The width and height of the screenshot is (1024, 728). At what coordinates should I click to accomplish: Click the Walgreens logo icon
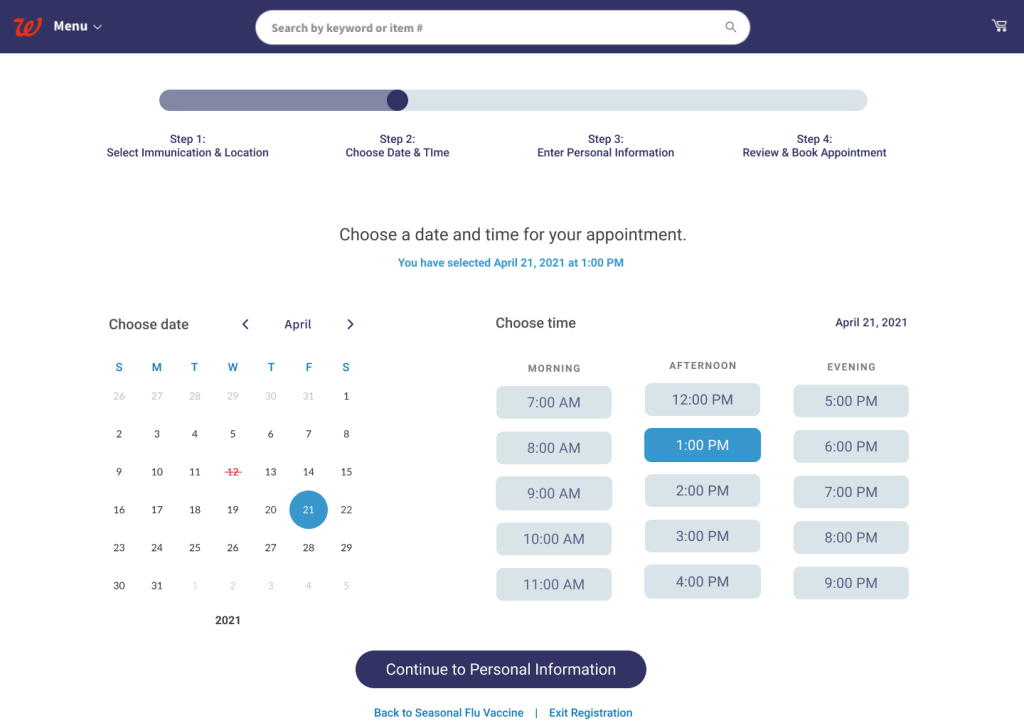(27, 26)
